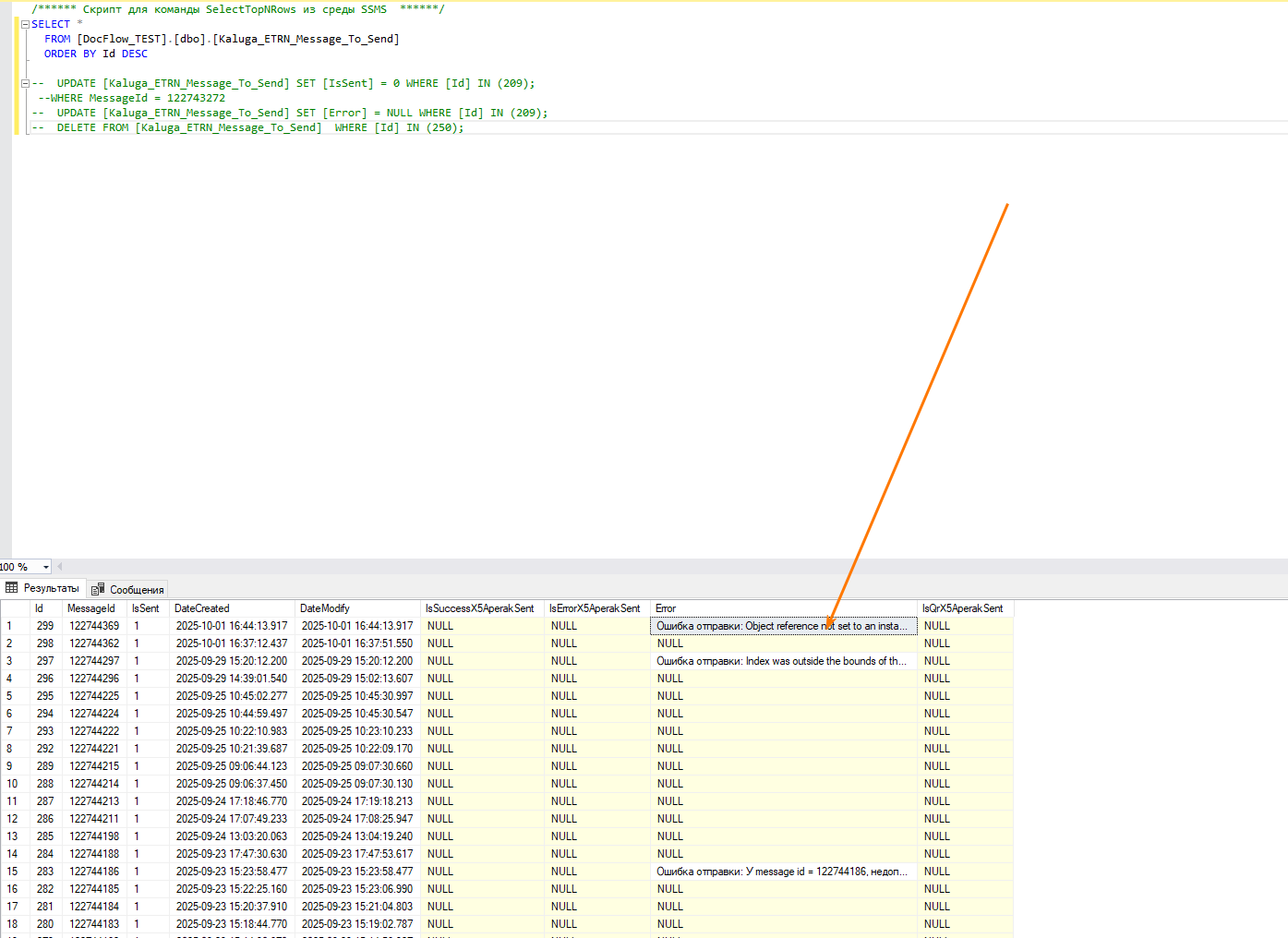
Task: Click MessageId cell 122744198
Action: [95, 836]
